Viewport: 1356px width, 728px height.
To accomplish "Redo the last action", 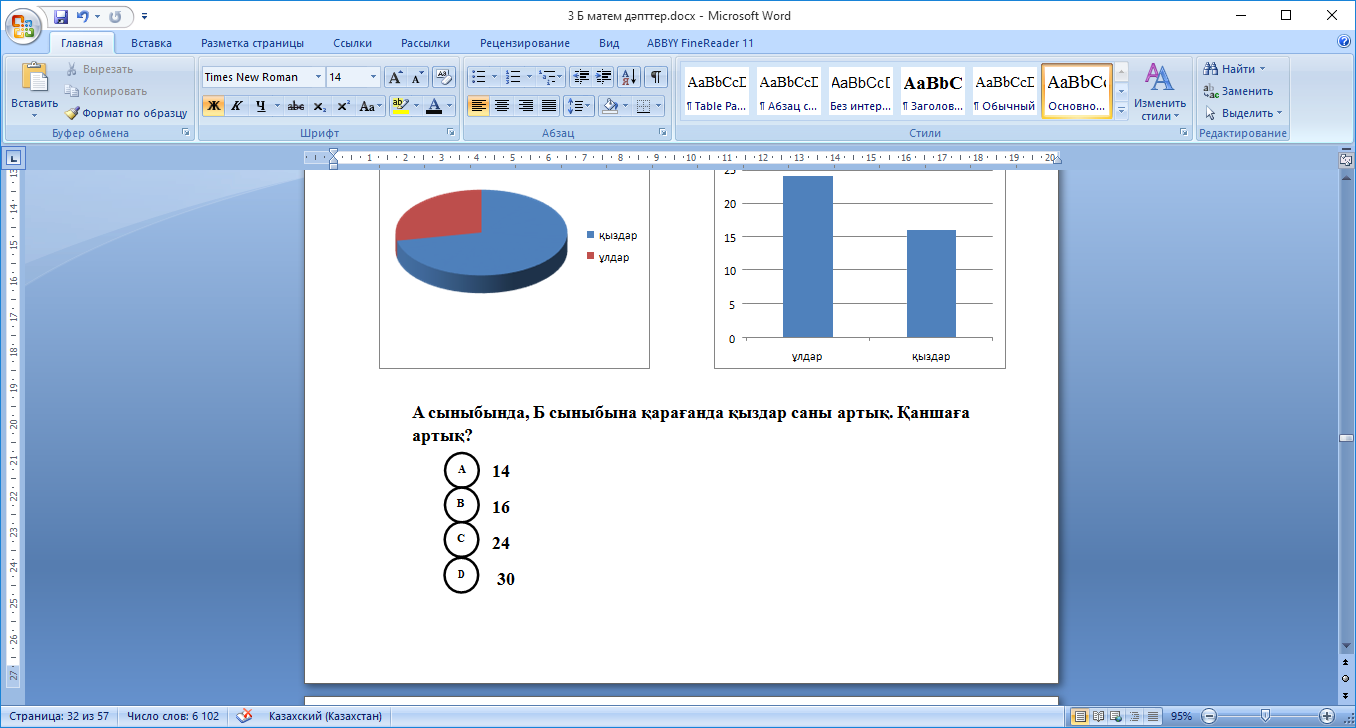I will coord(115,17).
